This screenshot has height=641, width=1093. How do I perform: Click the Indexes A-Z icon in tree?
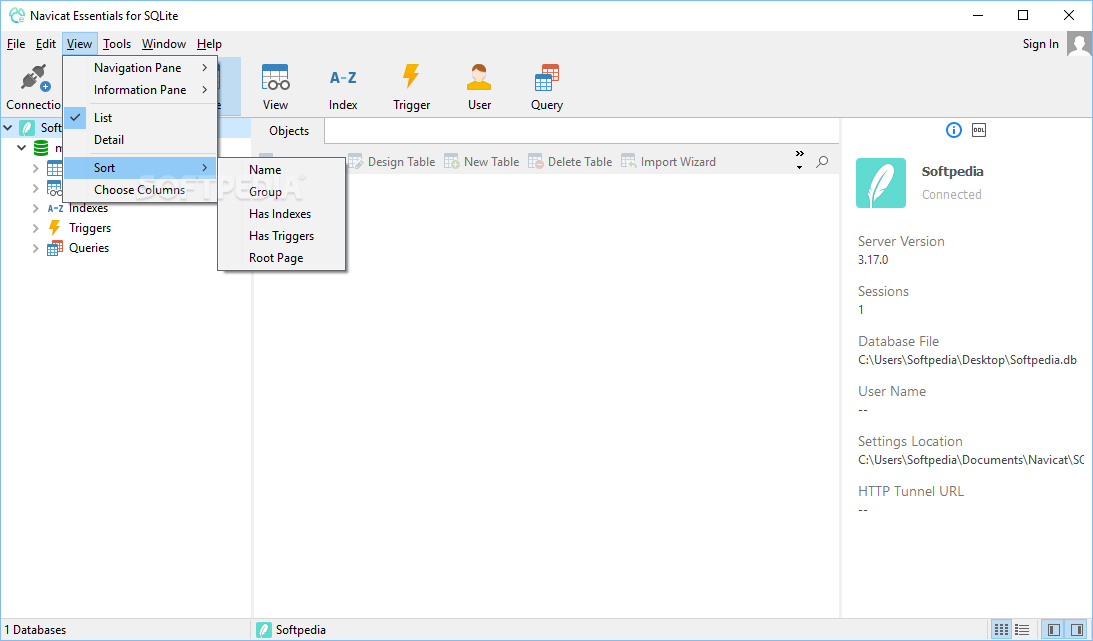(x=55, y=208)
